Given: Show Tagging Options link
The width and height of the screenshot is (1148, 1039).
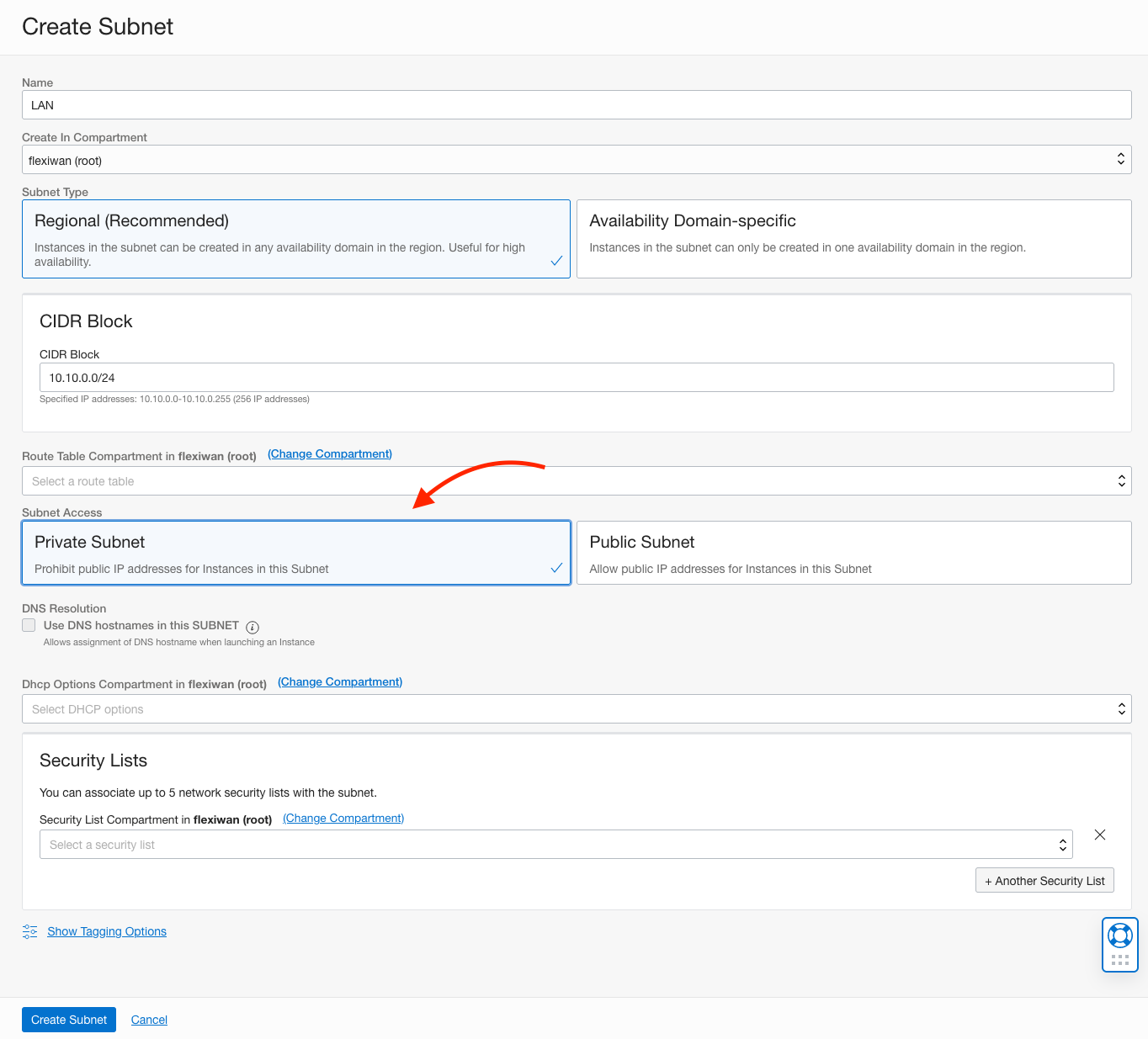Looking at the screenshot, I should click(x=107, y=931).
